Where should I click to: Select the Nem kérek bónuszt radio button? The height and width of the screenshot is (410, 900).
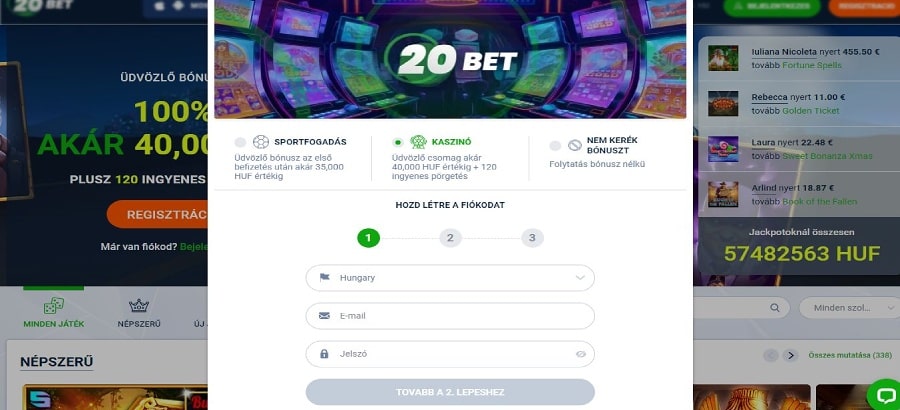(555, 145)
